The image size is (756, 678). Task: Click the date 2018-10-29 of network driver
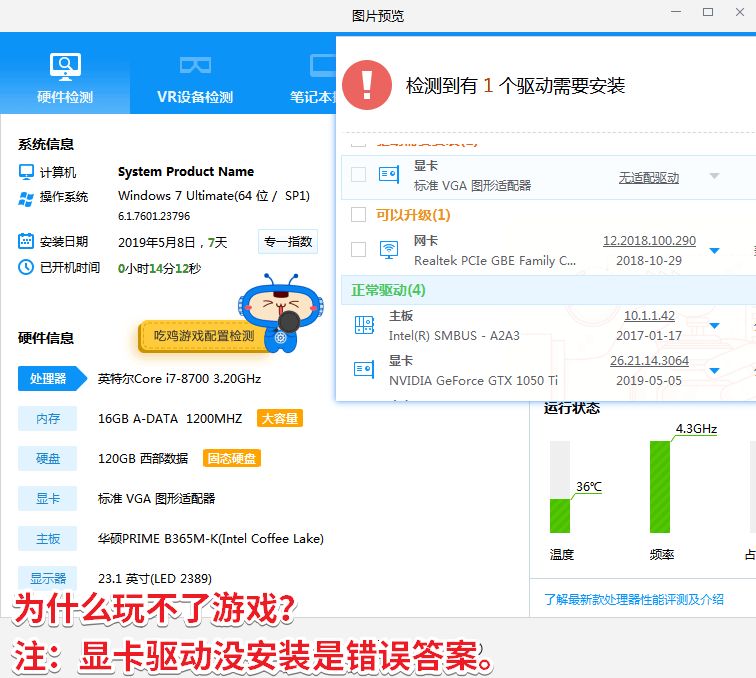click(x=649, y=261)
